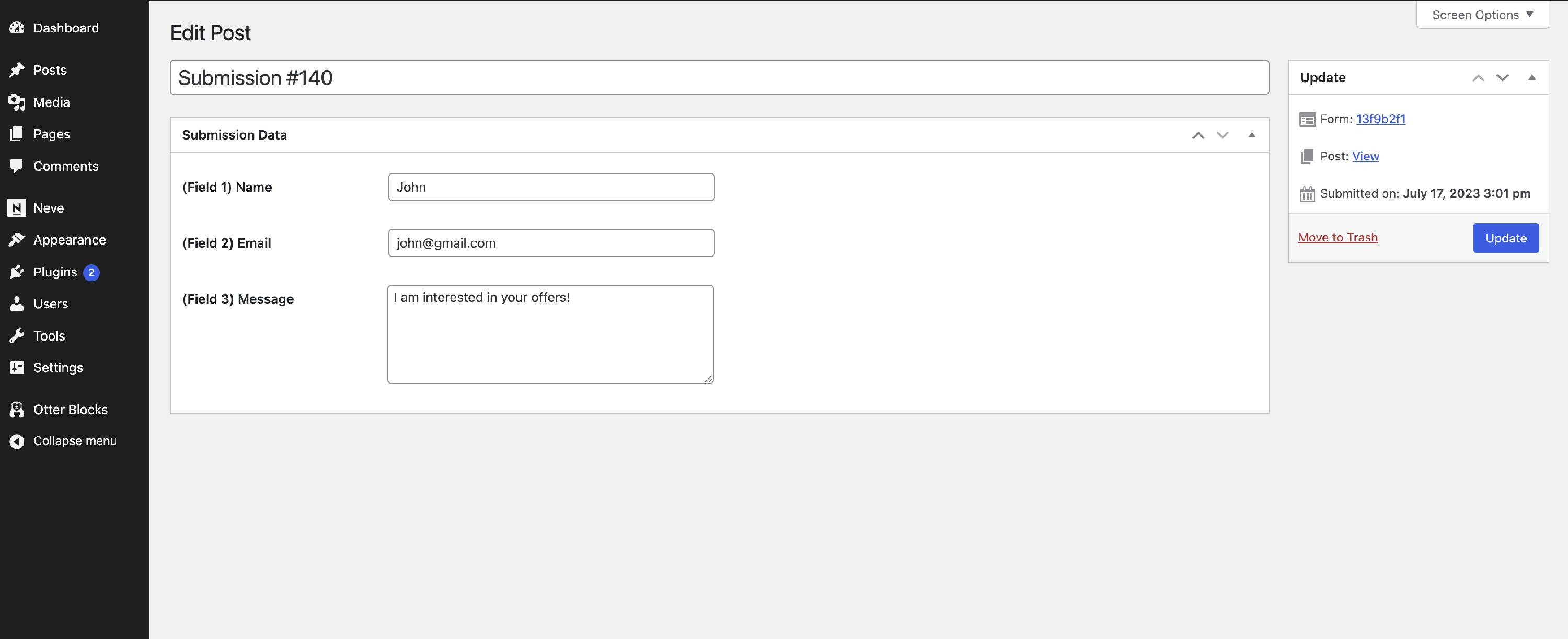Move Update panel up with chevron

coord(1478,78)
